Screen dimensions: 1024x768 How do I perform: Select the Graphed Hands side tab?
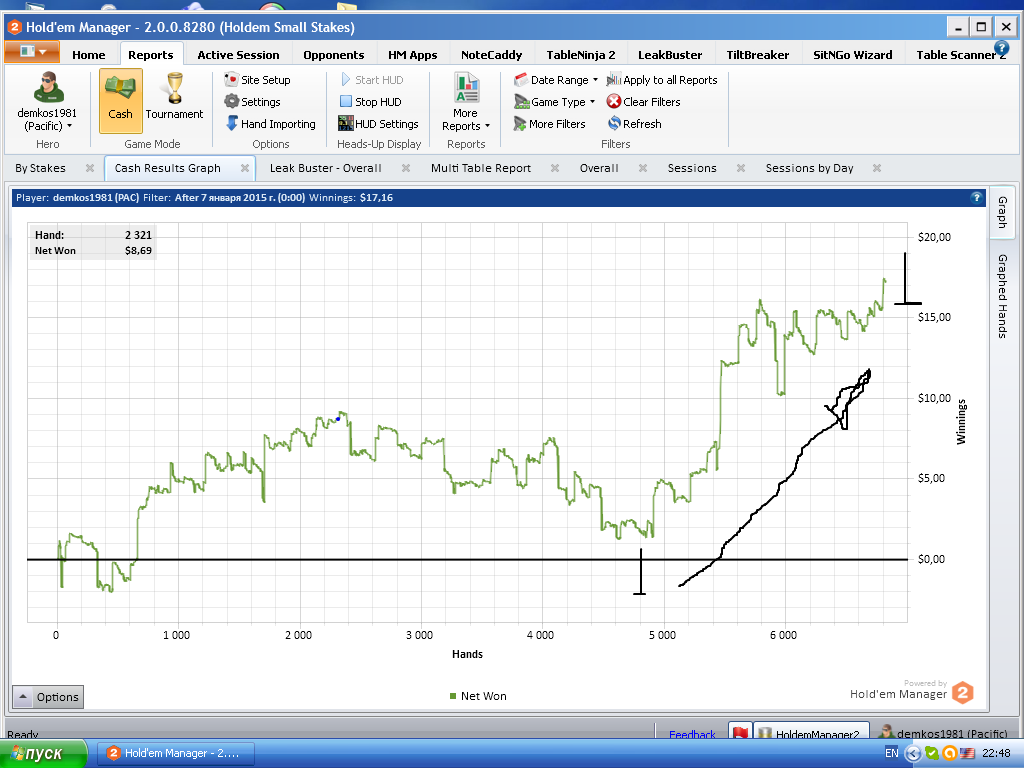[x=1002, y=296]
